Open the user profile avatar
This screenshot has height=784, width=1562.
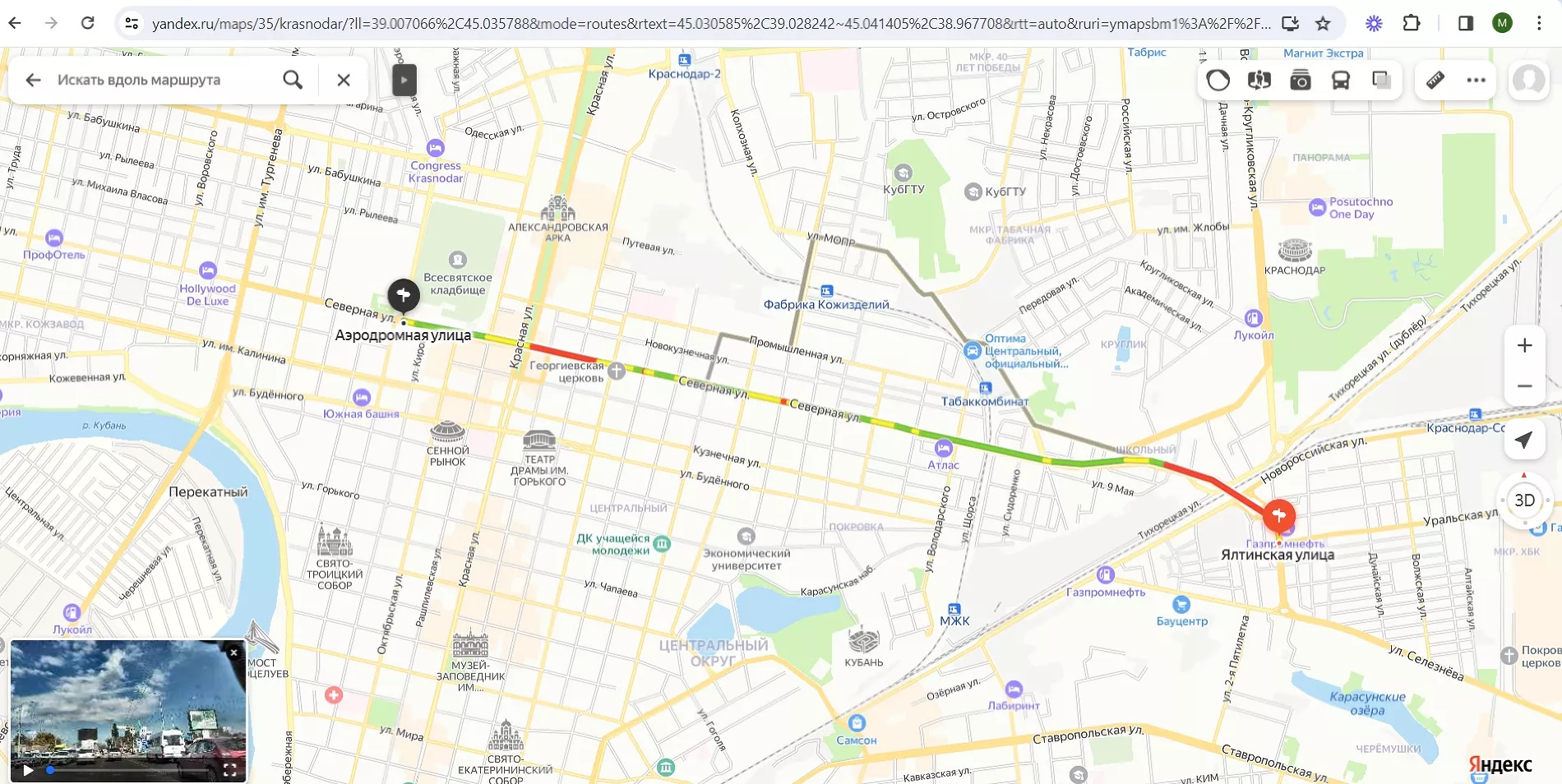pos(1528,80)
